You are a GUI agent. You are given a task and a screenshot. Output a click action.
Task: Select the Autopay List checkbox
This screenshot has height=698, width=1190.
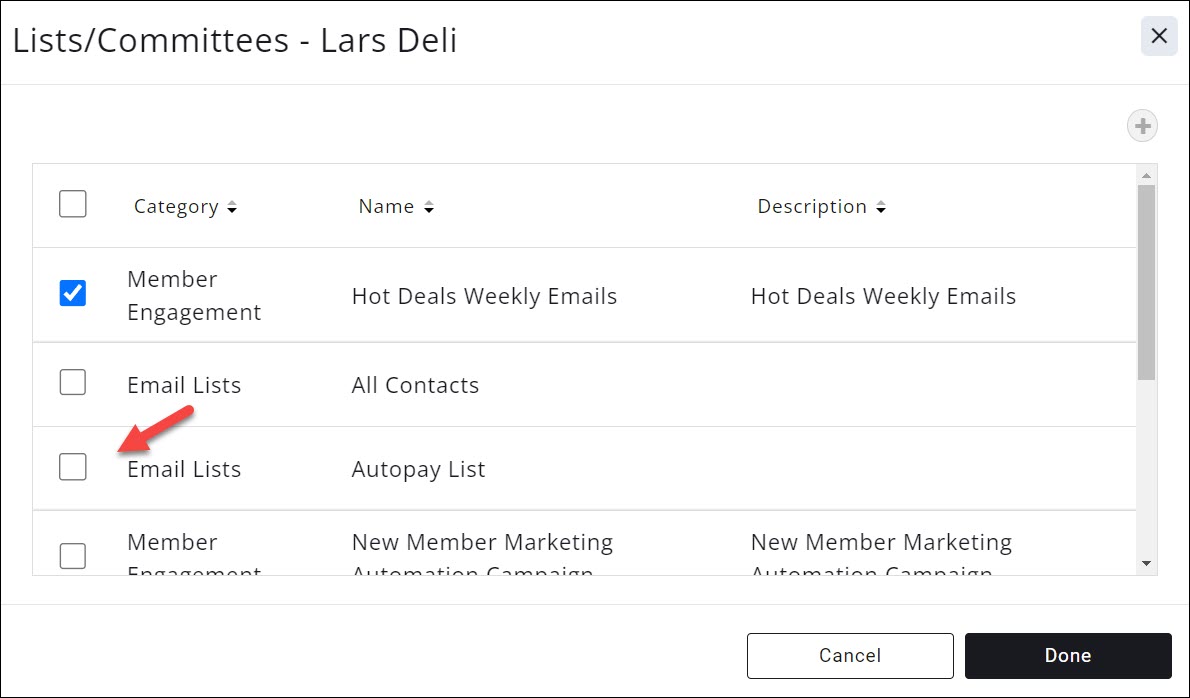tap(73, 466)
